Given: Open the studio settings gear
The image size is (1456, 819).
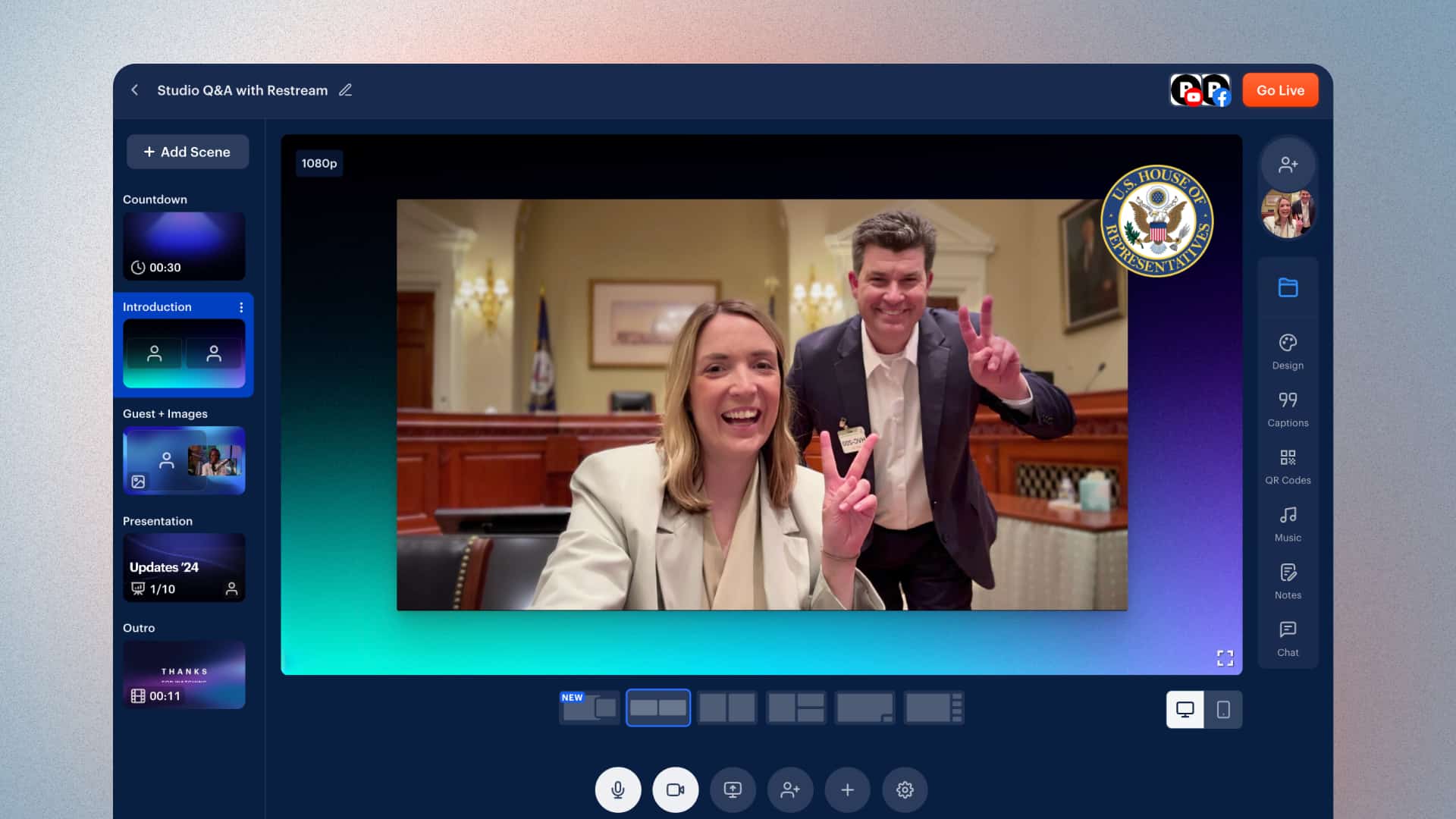Looking at the screenshot, I should click(x=905, y=789).
